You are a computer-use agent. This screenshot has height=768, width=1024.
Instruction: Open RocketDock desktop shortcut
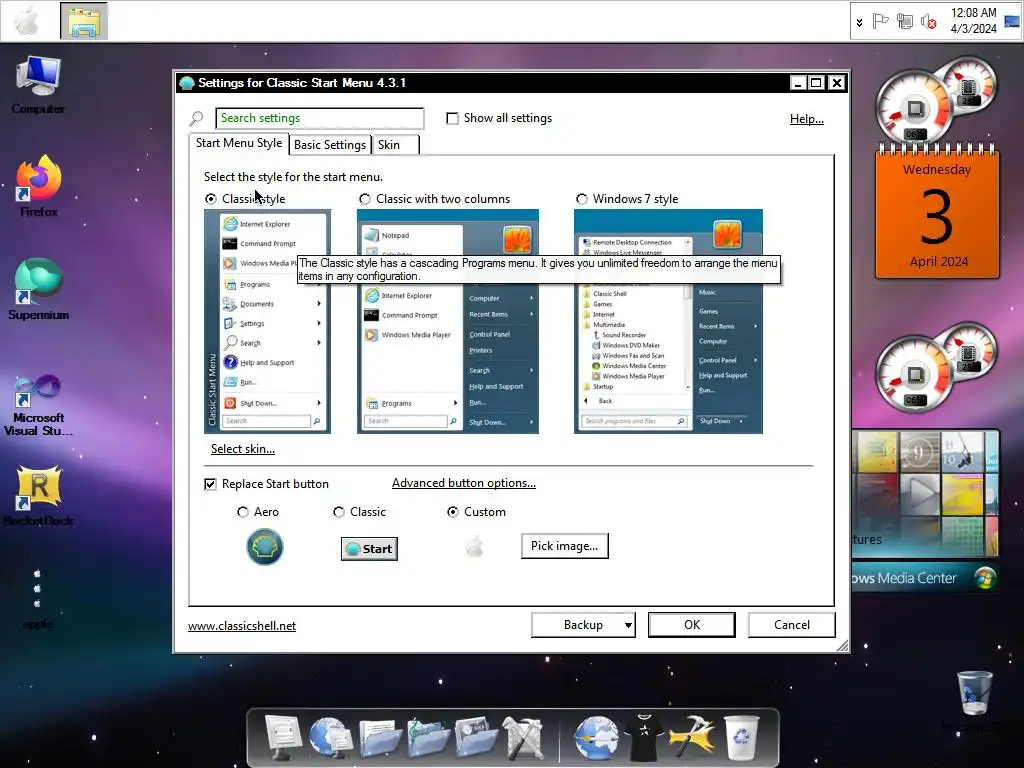pos(38,496)
